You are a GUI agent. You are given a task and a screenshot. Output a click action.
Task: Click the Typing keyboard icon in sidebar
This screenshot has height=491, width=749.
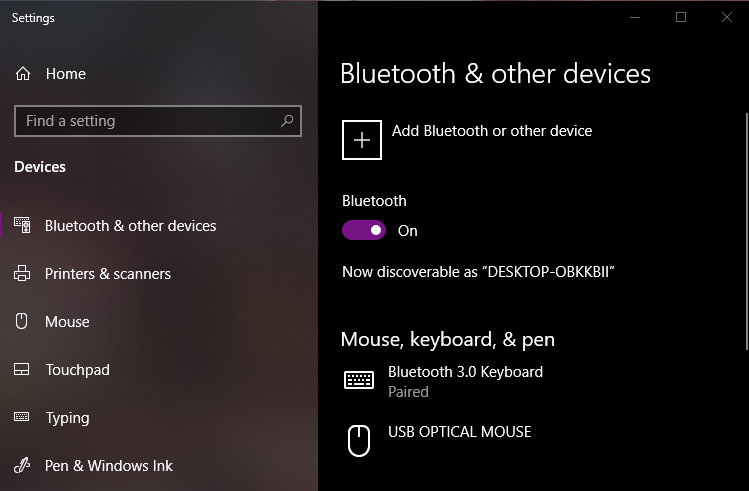coord(21,417)
